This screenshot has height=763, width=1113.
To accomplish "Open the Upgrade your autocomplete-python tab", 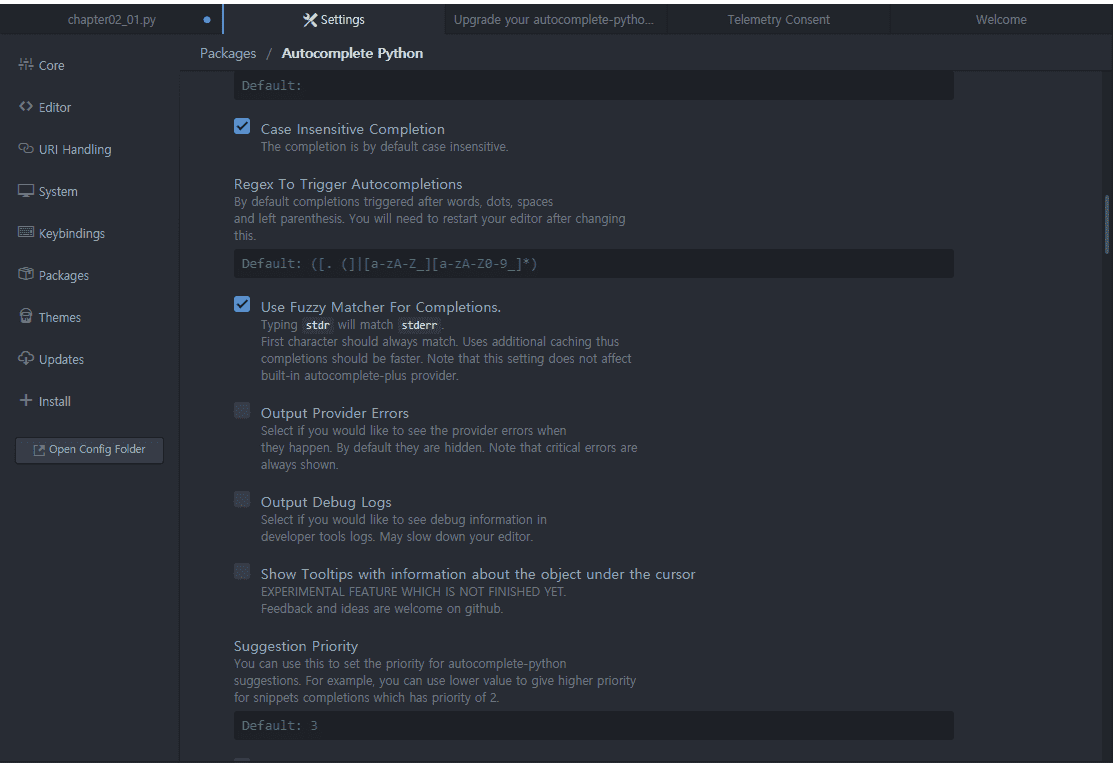I will (x=555, y=20).
